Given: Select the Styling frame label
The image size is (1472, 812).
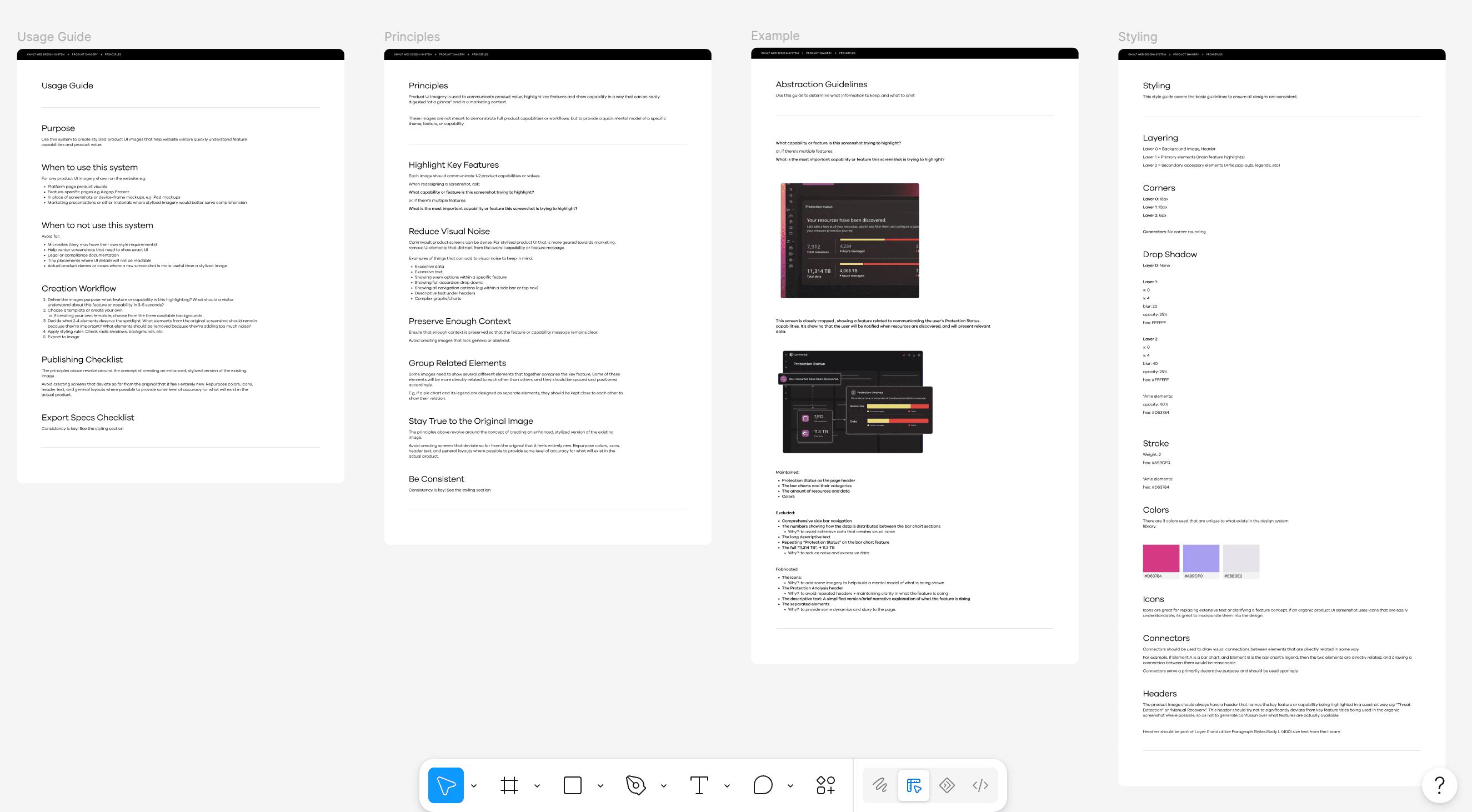Looking at the screenshot, I should tap(1138, 37).
